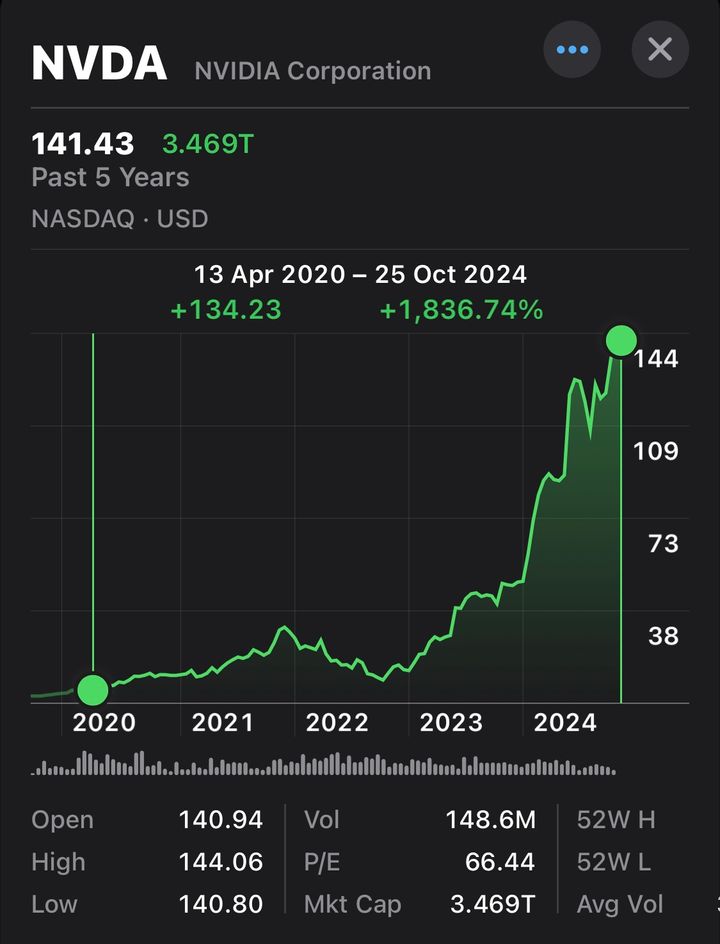Select the chart start marker dot at 2020

(x=93, y=690)
